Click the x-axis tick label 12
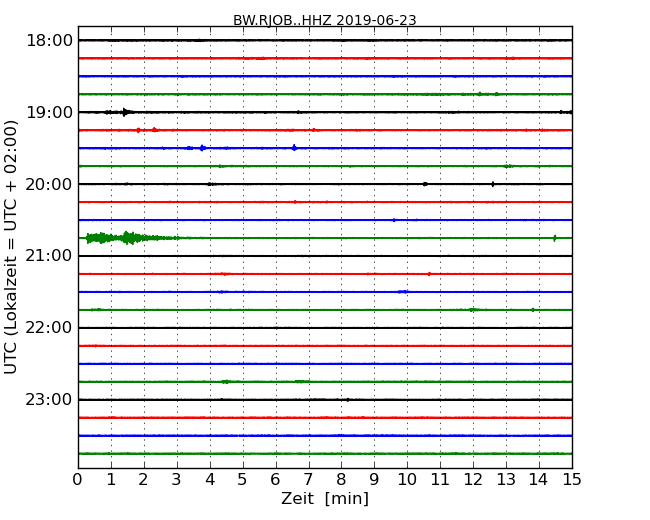The width and height of the screenshot is (650, 520). pyautogui.click(x=473, y=479)
